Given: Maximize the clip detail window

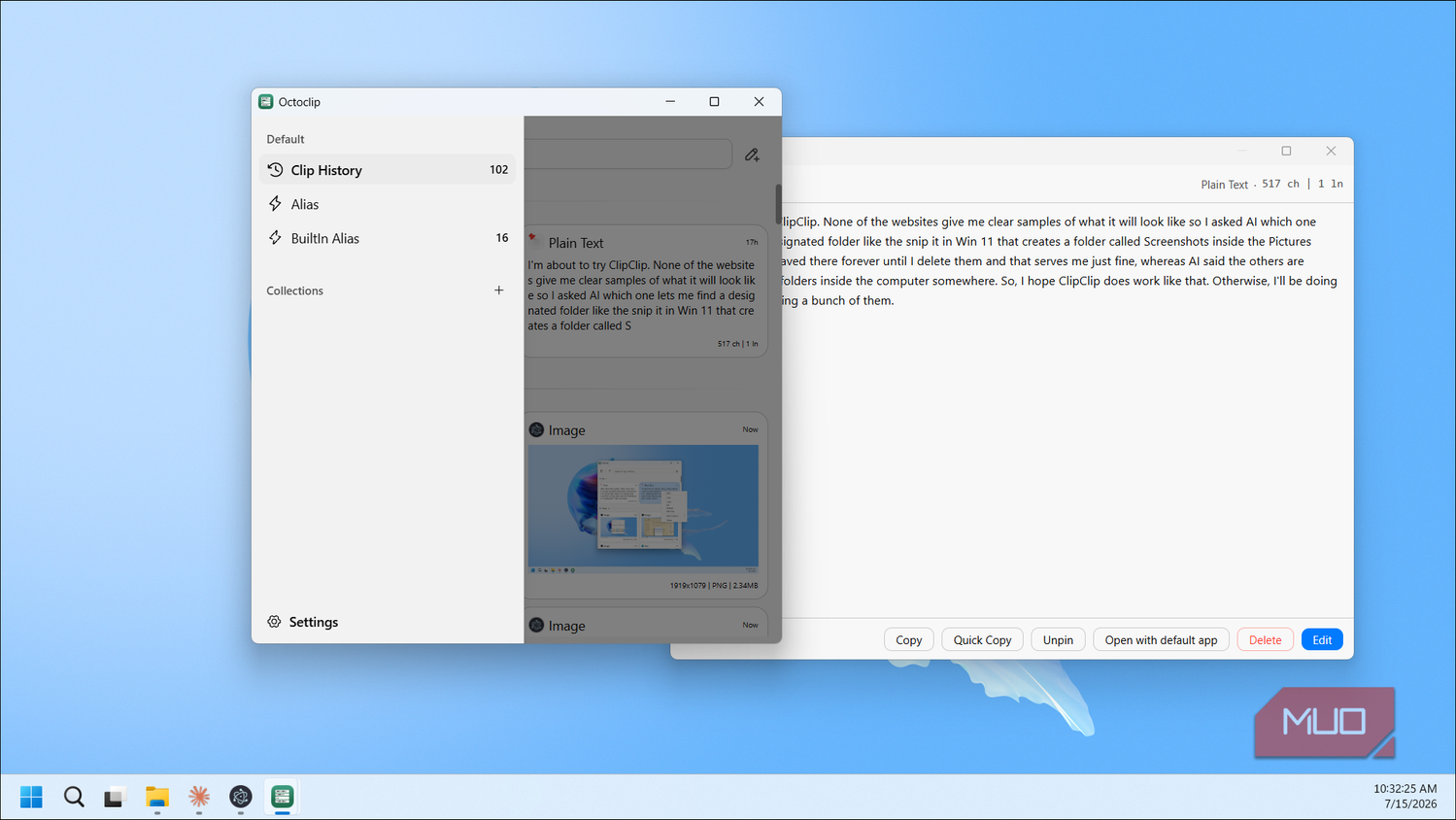Looking at the screenshot, I should pyautogui.click(x=1286, y=151).
